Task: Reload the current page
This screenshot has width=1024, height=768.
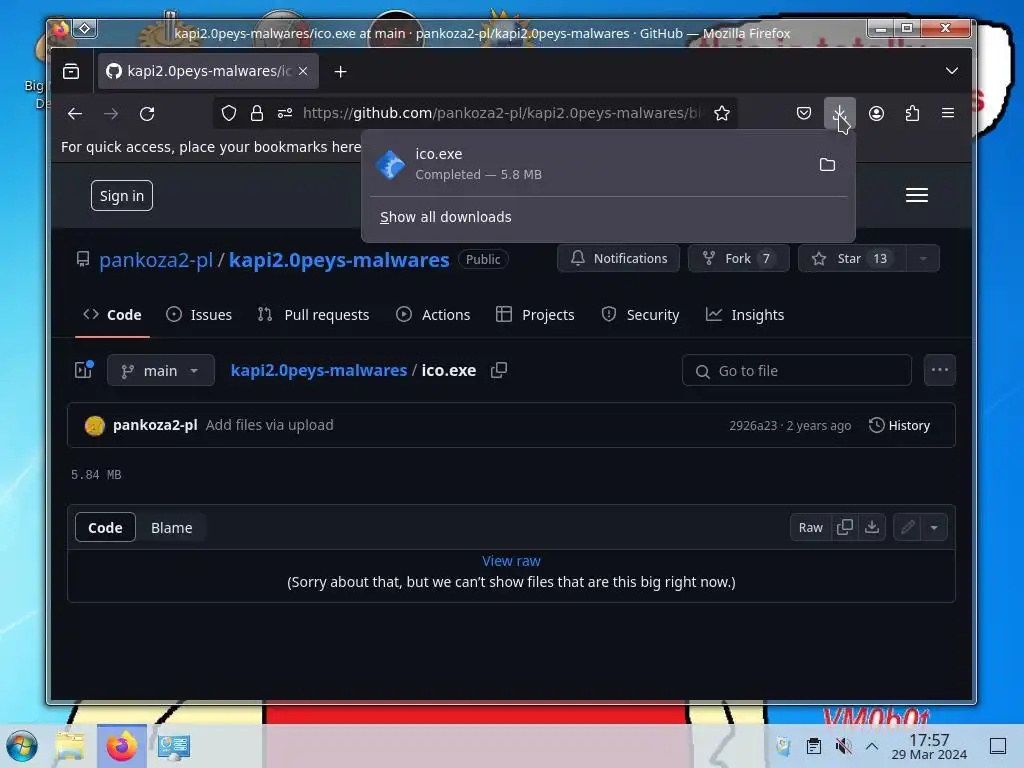Action: pos(147,114)
